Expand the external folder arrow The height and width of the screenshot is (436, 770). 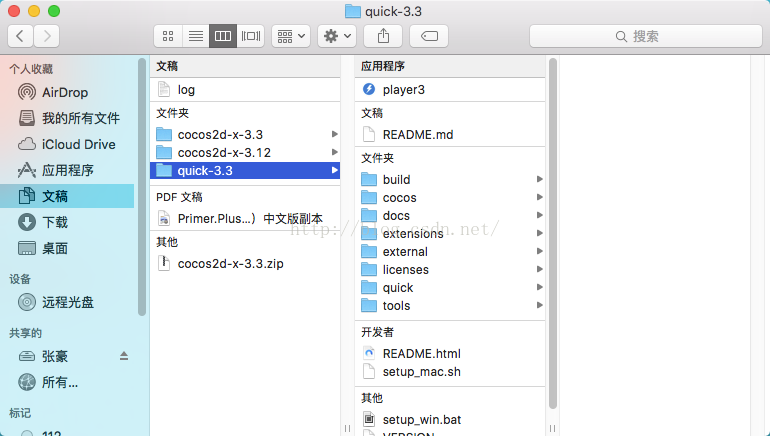[539, 251]
